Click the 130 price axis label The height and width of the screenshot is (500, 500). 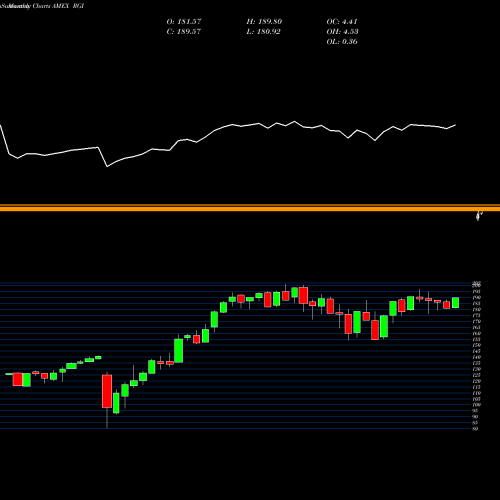(476, 369)
